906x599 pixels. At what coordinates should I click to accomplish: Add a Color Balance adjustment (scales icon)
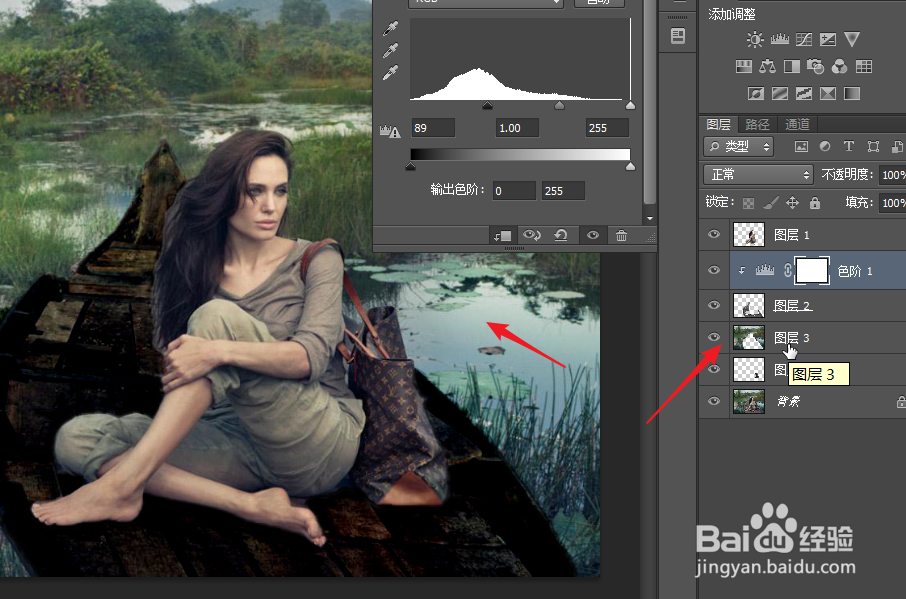point(767,66)
